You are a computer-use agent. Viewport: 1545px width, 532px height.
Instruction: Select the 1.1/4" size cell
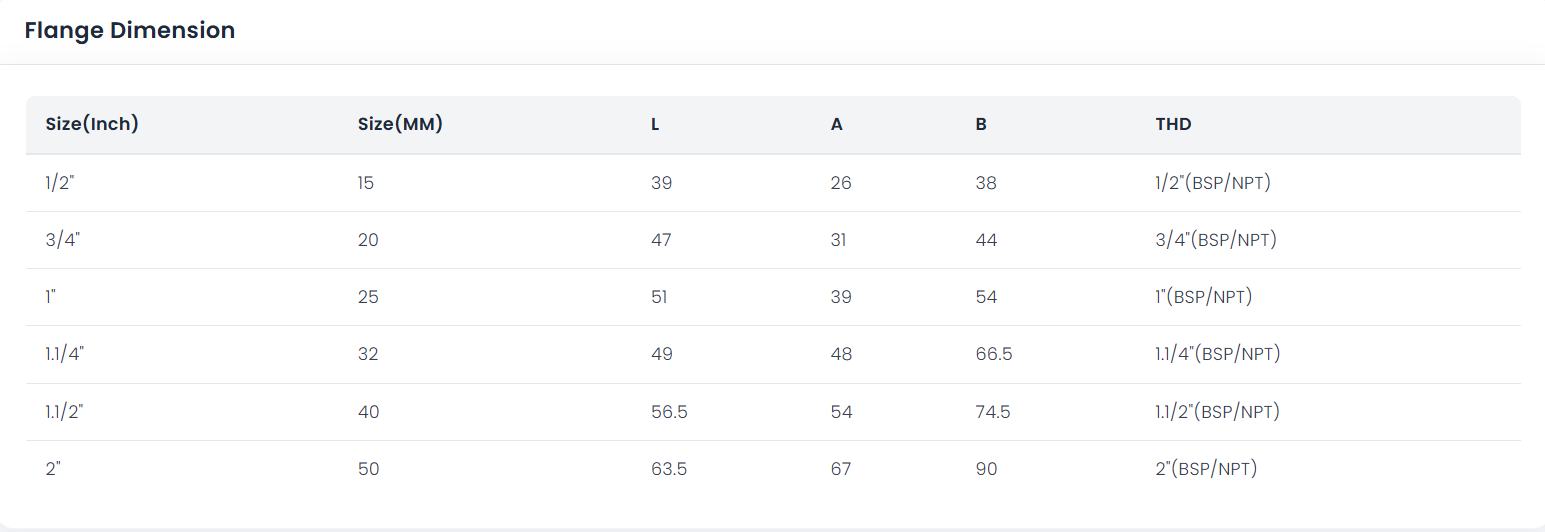(x=65, y=354)
